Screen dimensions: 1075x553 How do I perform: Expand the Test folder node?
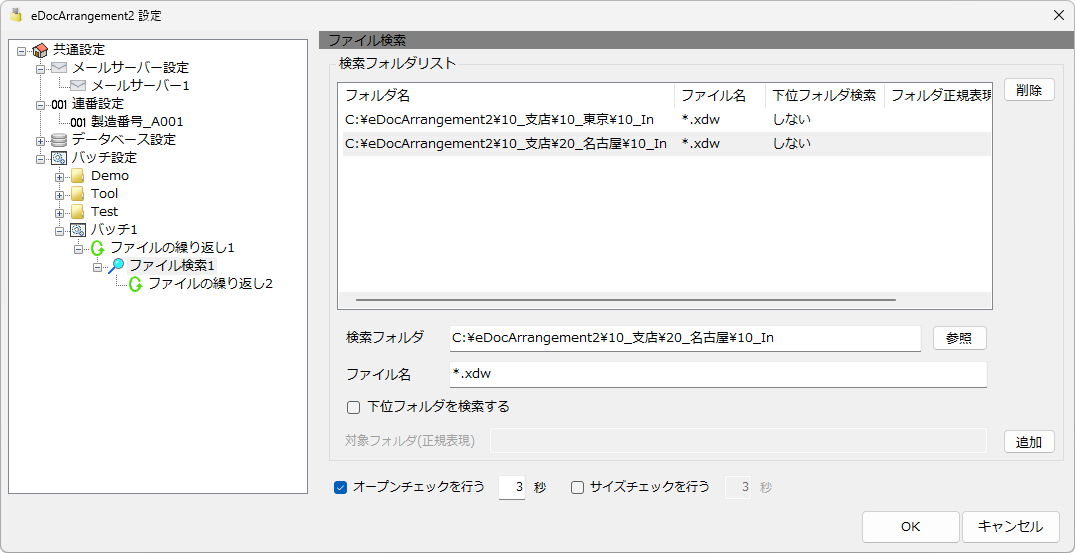click(59, 212)
